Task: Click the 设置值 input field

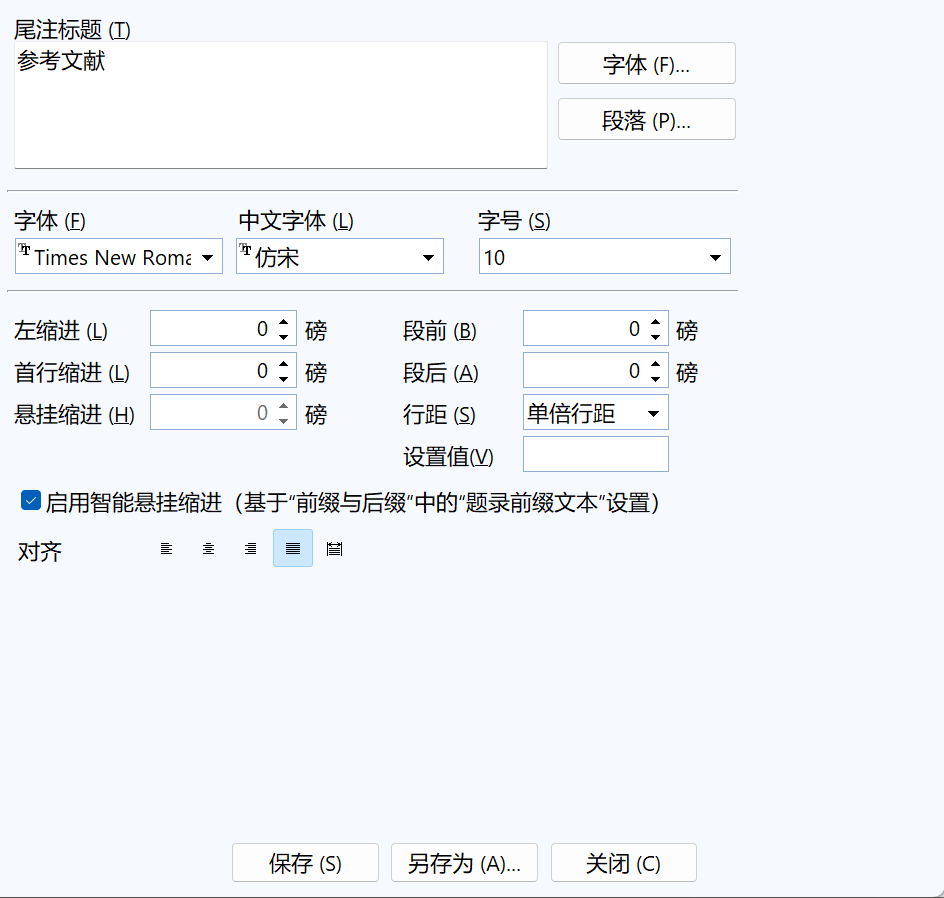Action: [x=595, y=455]
